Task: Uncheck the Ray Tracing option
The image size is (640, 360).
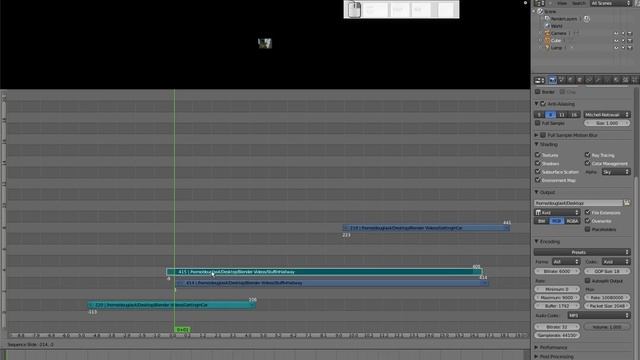Action: [x=587, y=155]
